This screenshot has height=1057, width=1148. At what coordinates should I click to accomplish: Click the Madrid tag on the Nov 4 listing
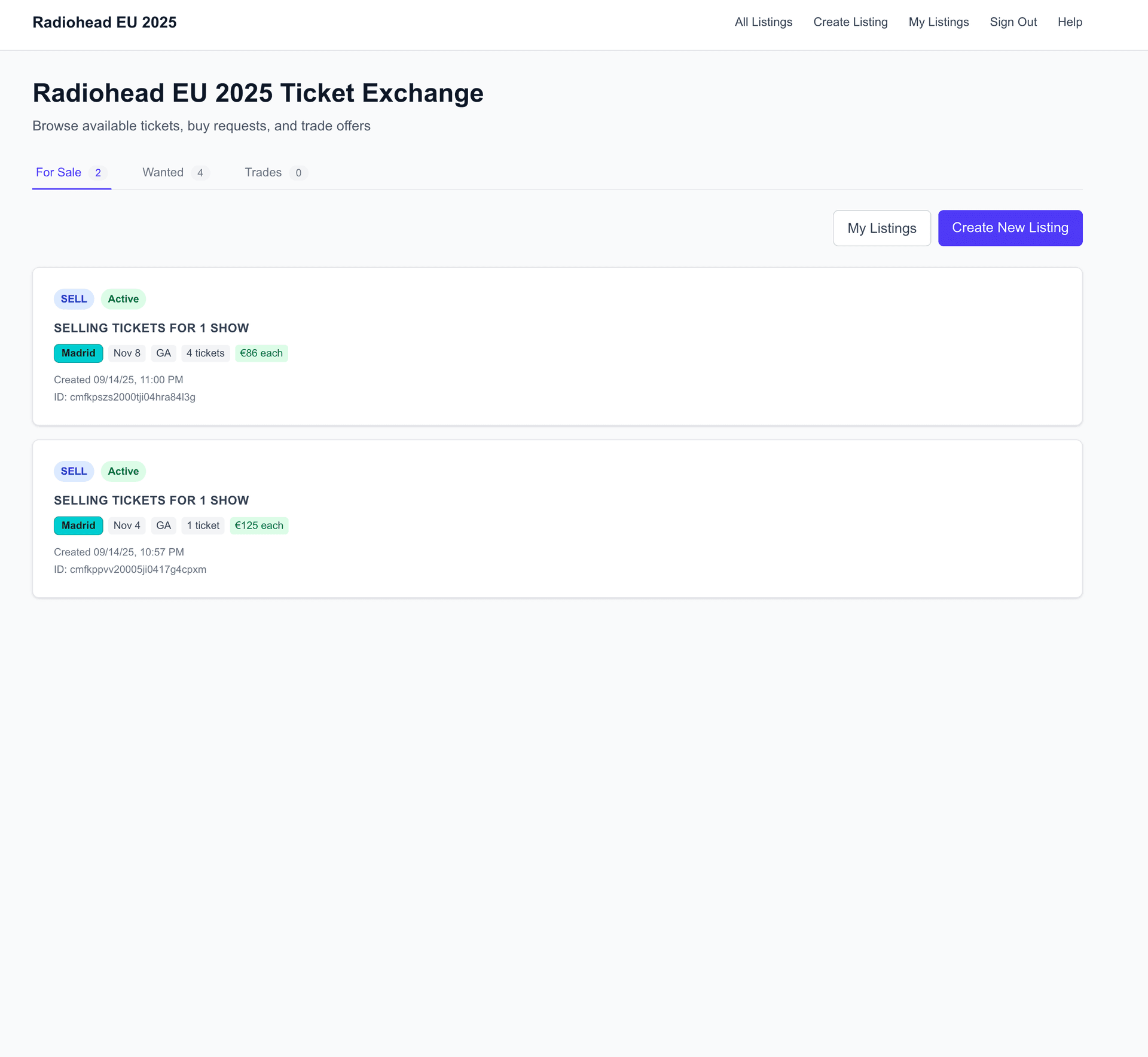point(78,526)
